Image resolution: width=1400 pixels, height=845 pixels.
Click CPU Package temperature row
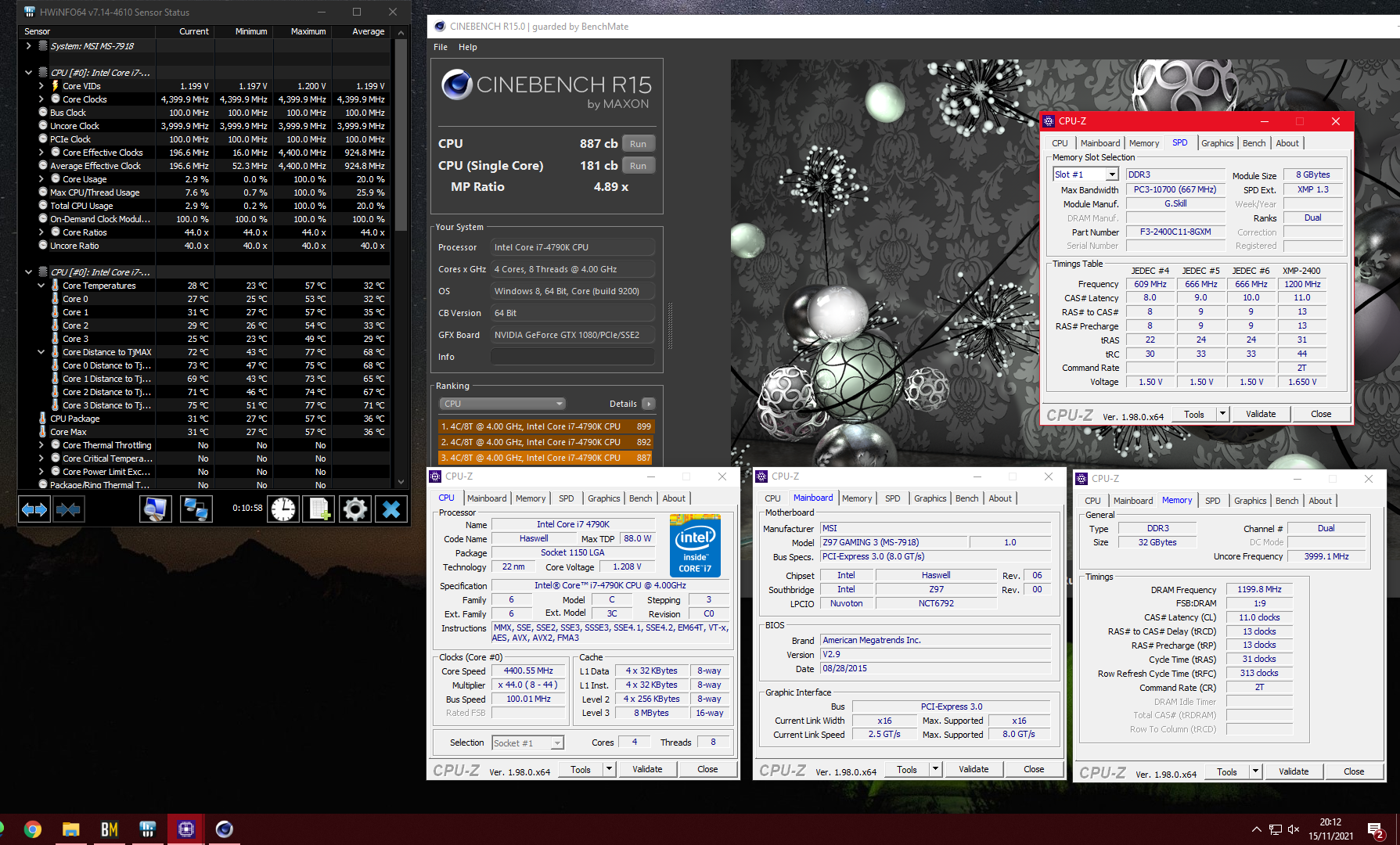tap(205, 419)
